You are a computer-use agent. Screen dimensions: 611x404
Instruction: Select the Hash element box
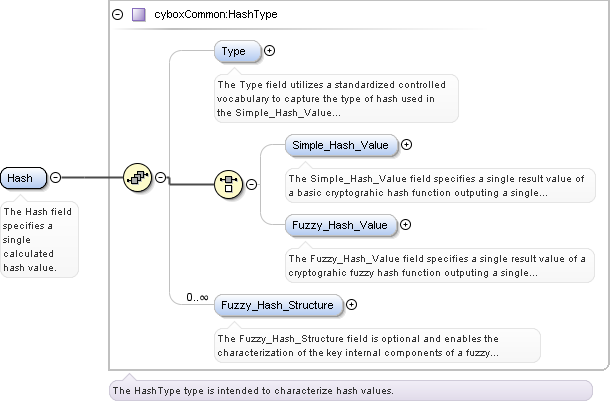(x=22, y=178)
